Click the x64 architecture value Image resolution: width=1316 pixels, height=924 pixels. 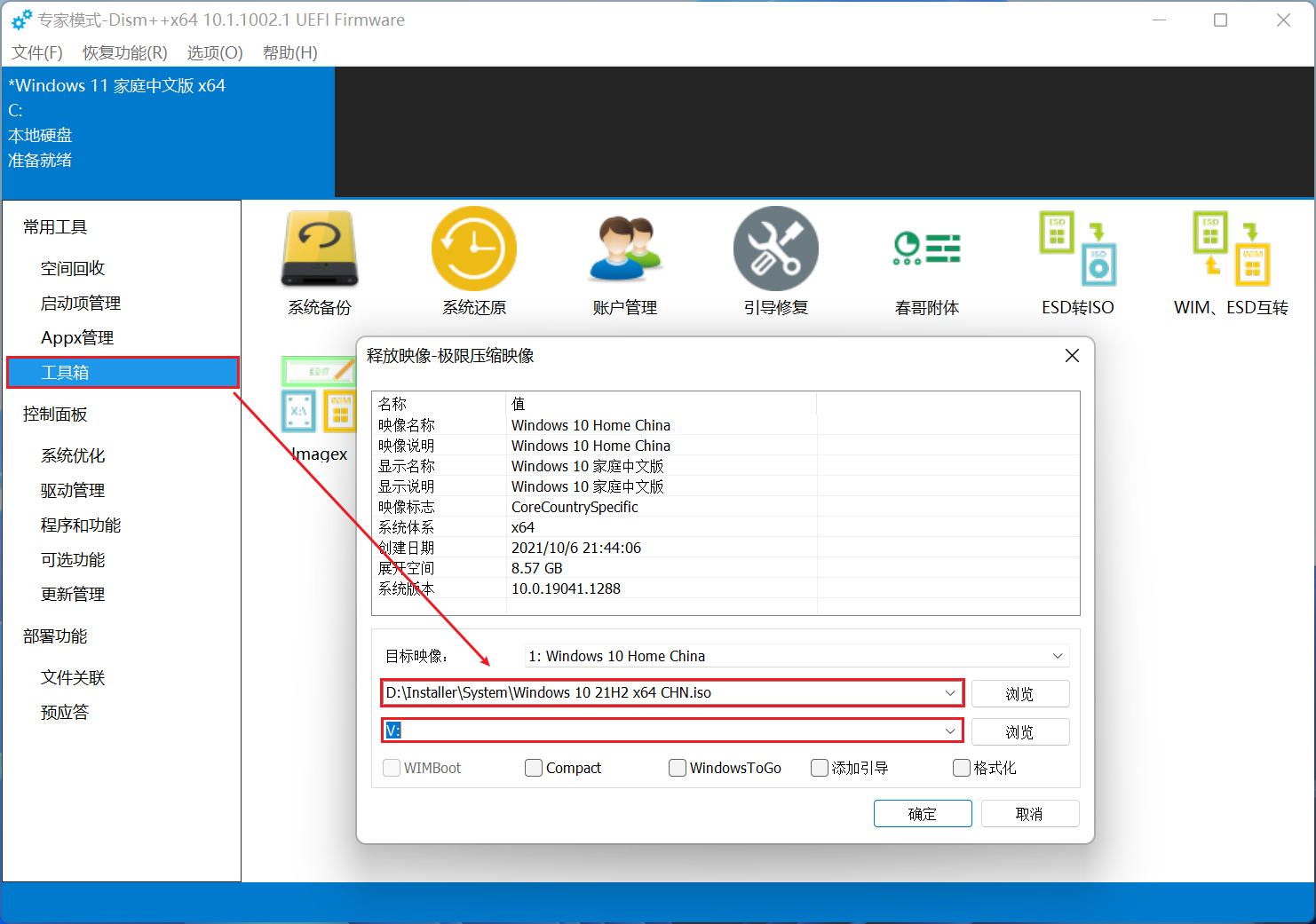point(523,527)
